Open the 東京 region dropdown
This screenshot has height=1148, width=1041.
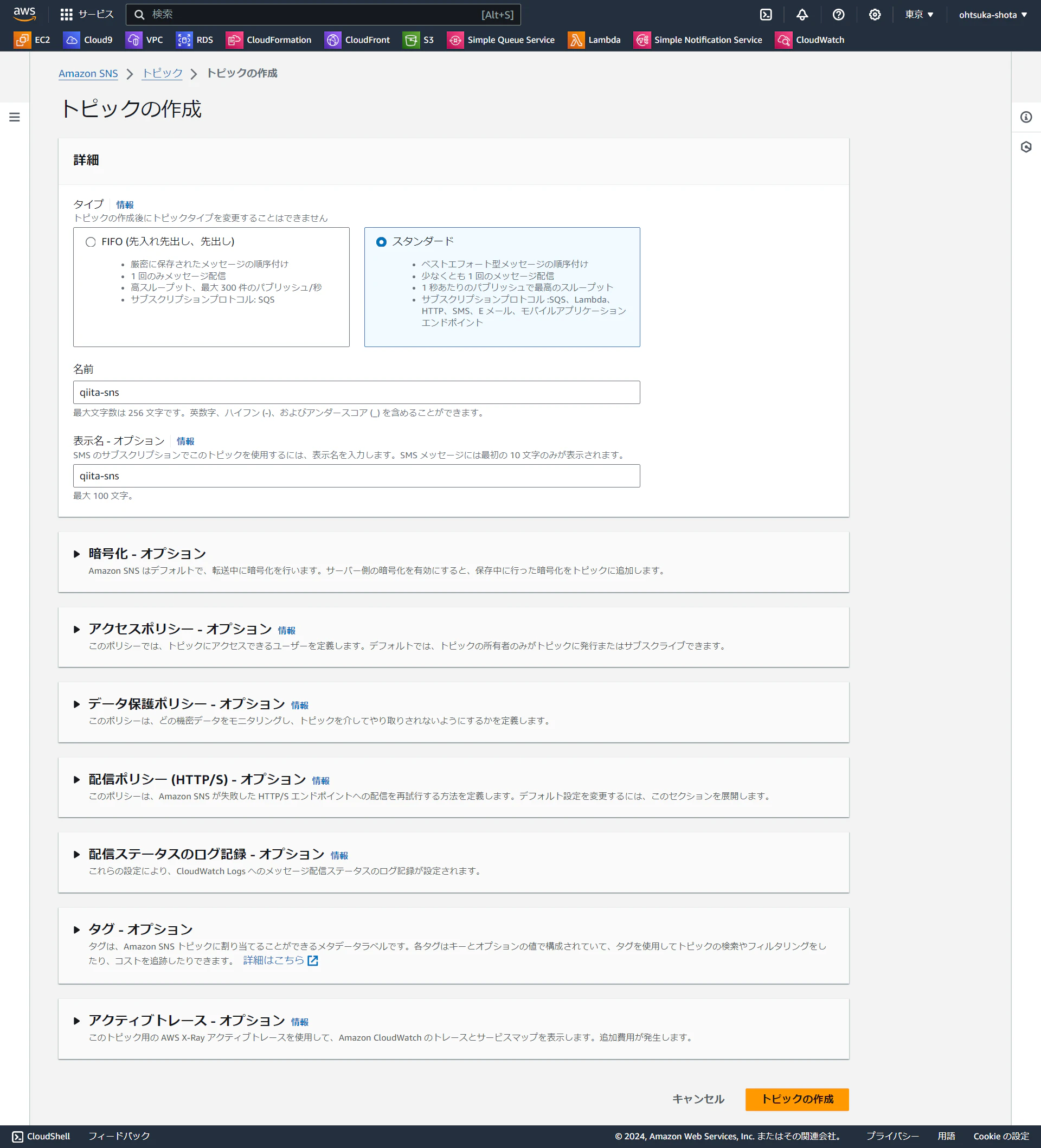[x=918, y=14]
